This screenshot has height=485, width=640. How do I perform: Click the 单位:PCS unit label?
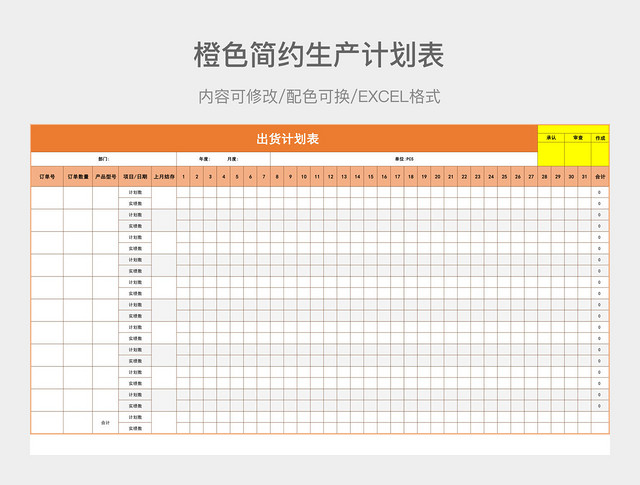(x=404, y=159)
